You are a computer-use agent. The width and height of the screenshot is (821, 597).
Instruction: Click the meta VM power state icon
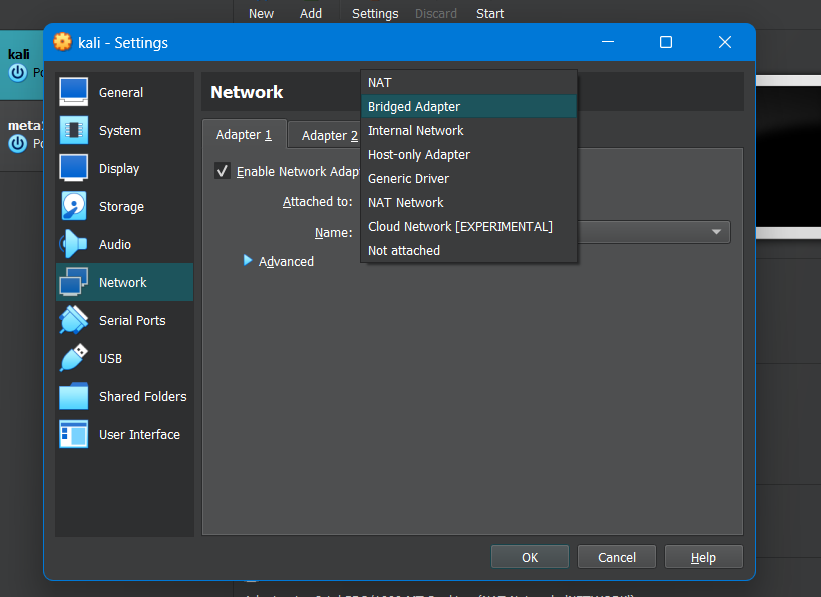click(17, 143)
